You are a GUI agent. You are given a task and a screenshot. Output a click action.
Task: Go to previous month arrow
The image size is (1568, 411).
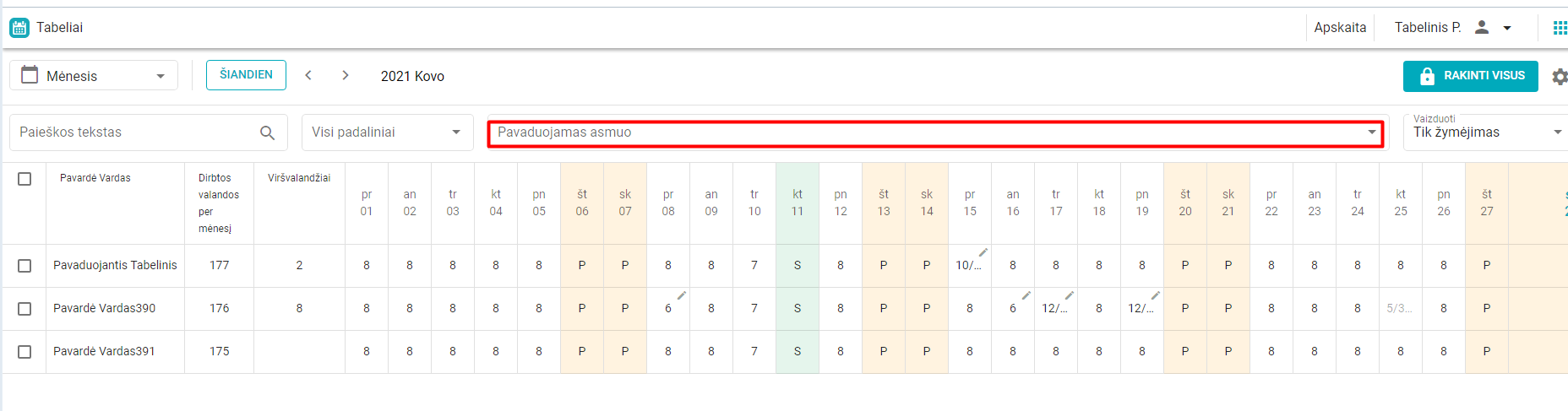pyautogui.click(x=308, y=76)
